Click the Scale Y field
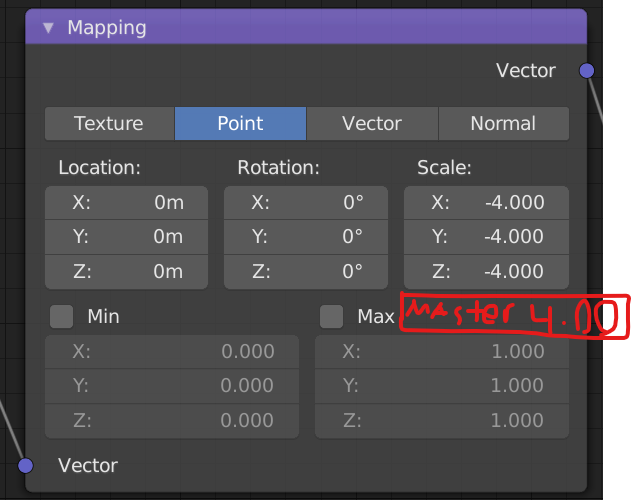The image size is (632, 500). 486,237
